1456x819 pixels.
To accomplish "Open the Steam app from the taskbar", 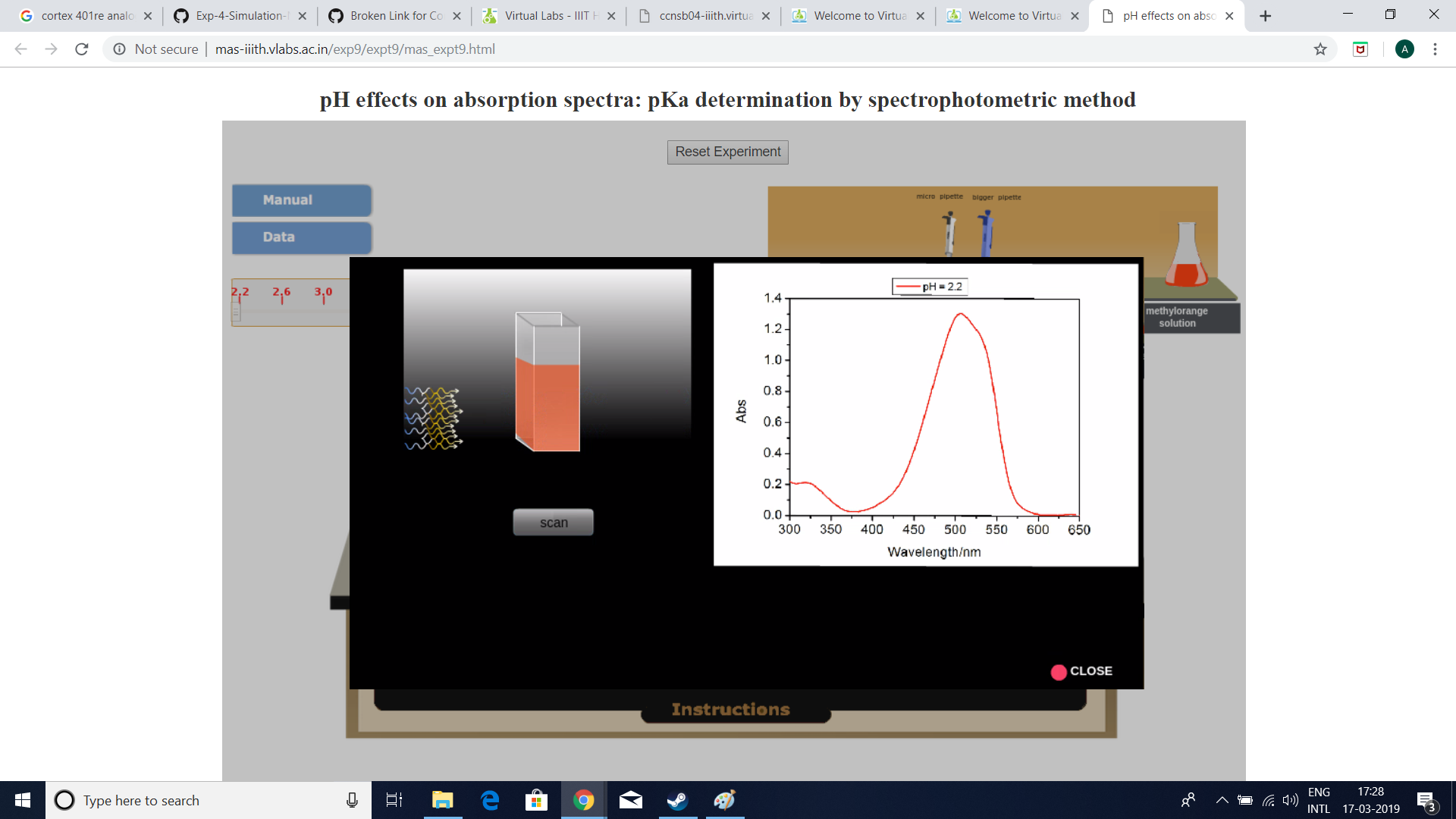I will (x=677, y=800).
